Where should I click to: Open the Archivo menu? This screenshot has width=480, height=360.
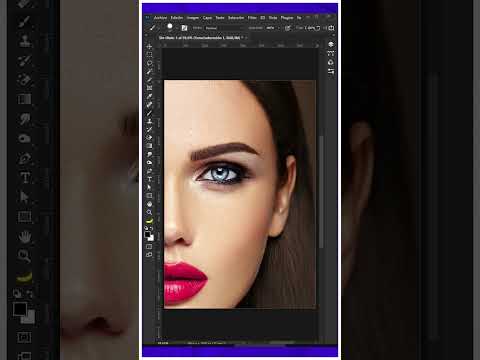click(160, 18)
